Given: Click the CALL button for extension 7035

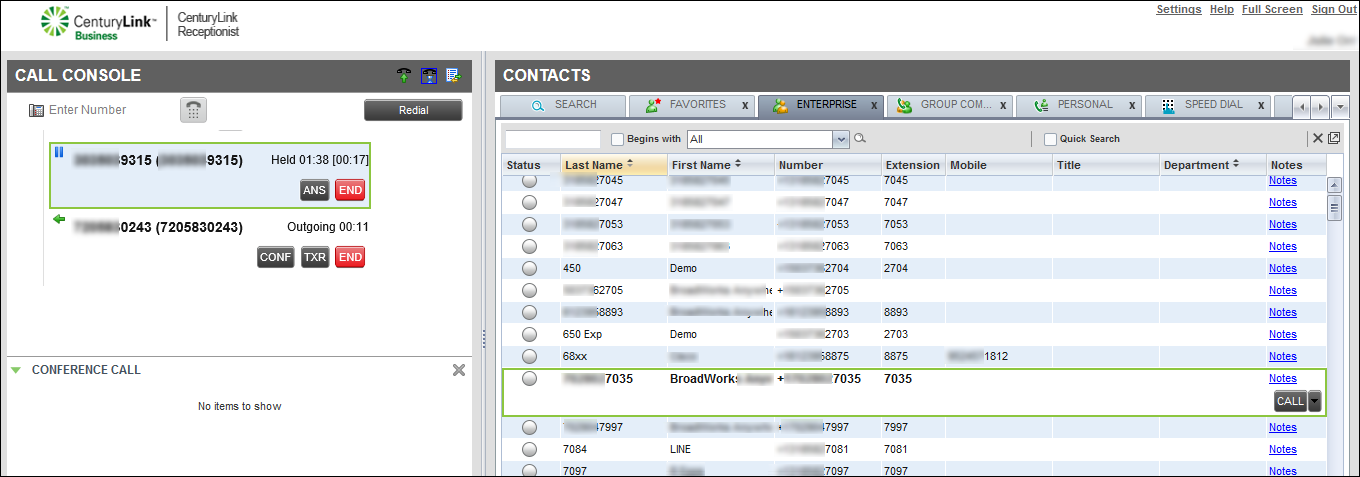Looking at the screenshot, I should coord(1290,401).
